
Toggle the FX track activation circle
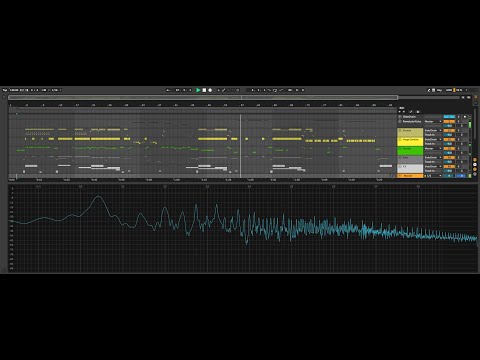point(400,166)
